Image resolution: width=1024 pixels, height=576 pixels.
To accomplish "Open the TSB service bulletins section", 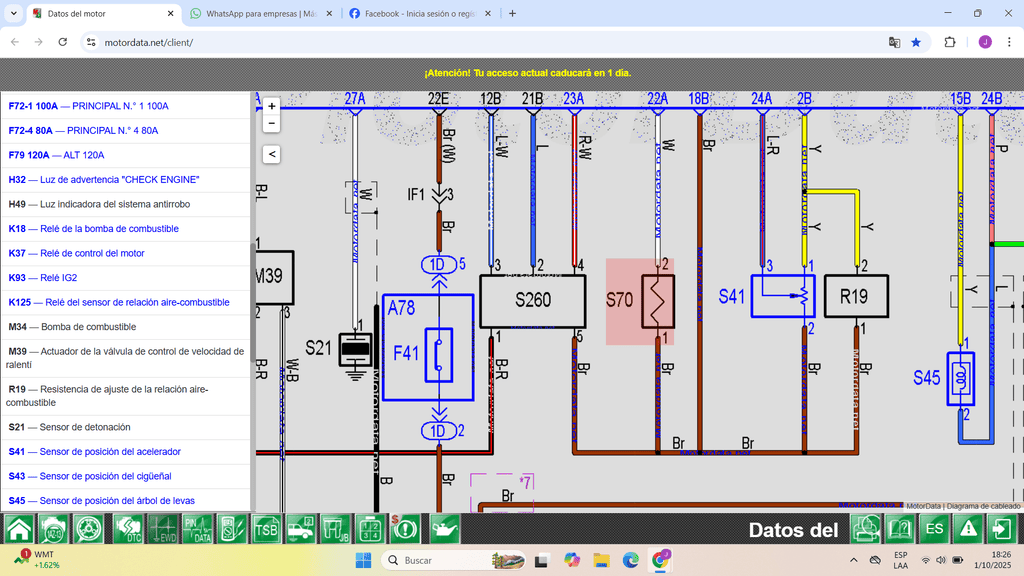I will [x=266, y=529].
